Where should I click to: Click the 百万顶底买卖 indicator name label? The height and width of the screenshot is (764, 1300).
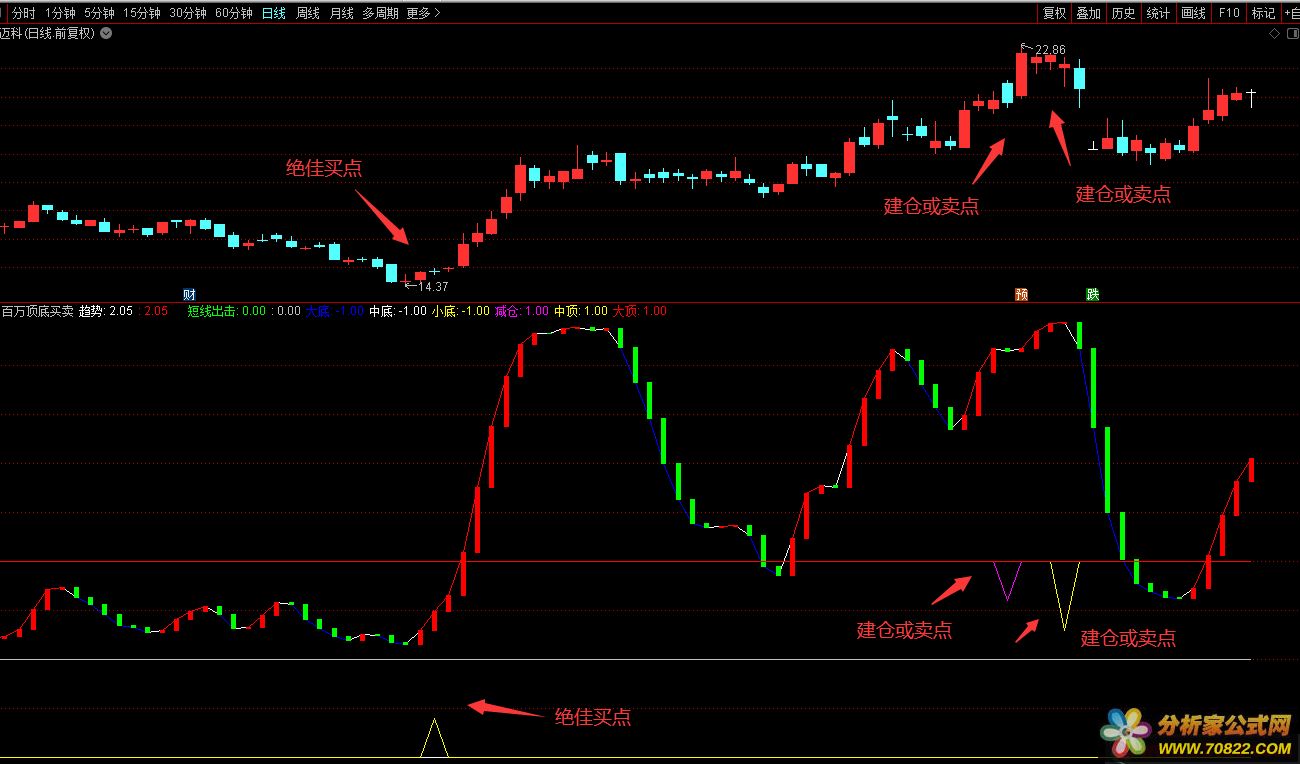(37, 311)
